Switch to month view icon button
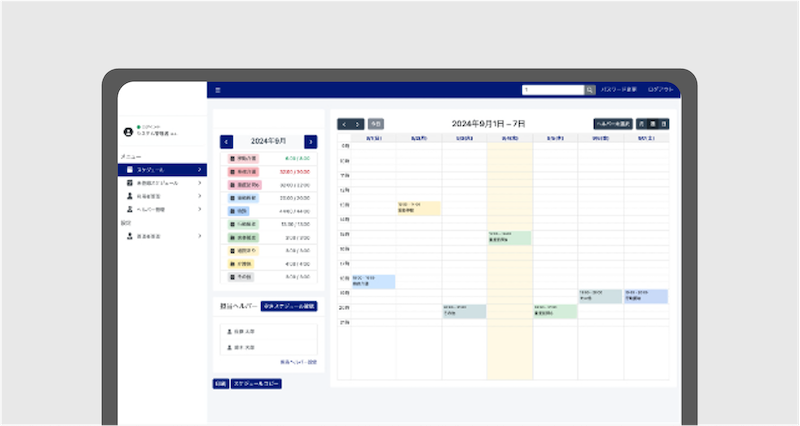This screenshot has width=800, height=426. pos(642,124)
